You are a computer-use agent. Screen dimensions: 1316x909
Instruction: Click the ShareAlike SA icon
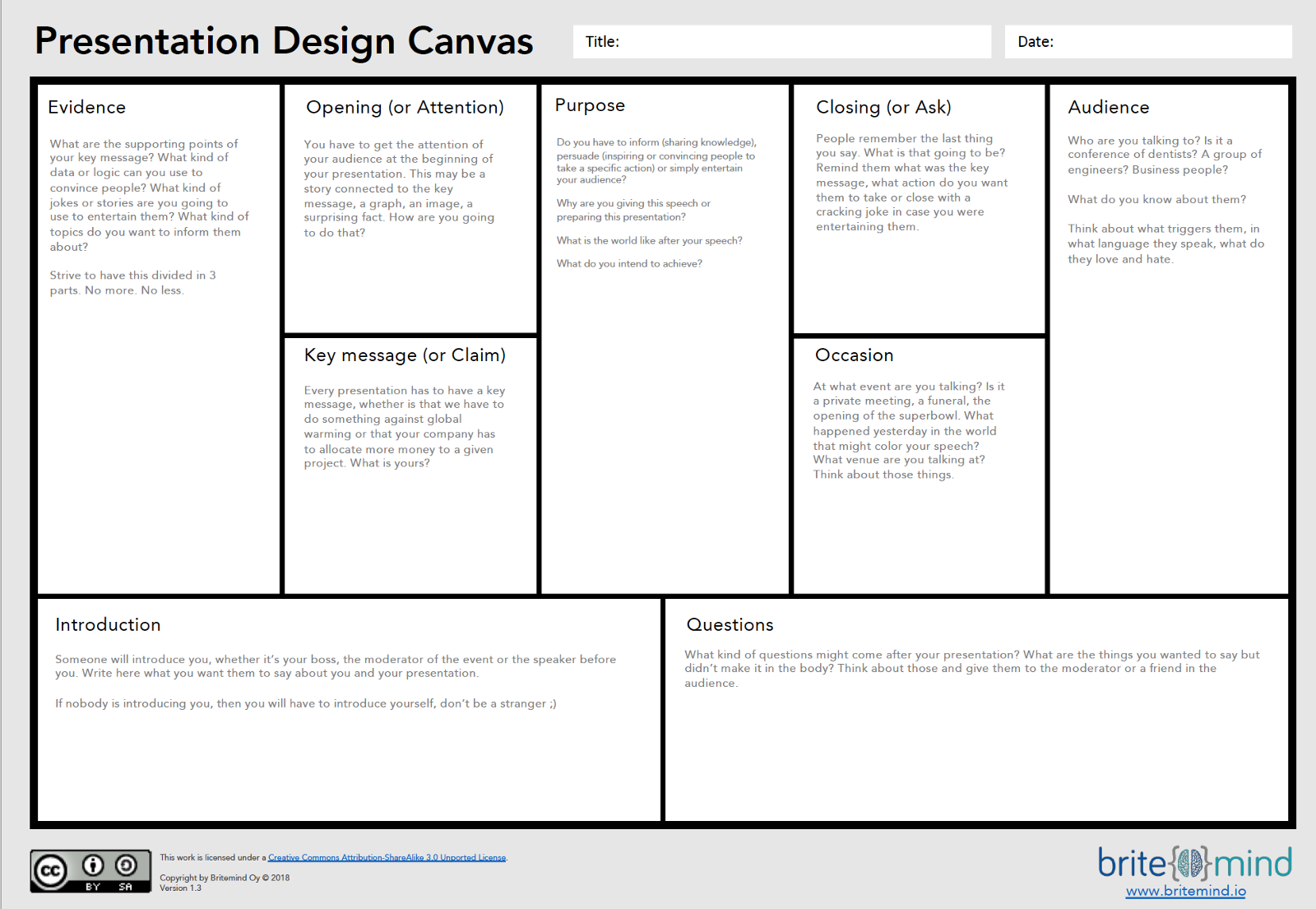[x=126, y=865]
